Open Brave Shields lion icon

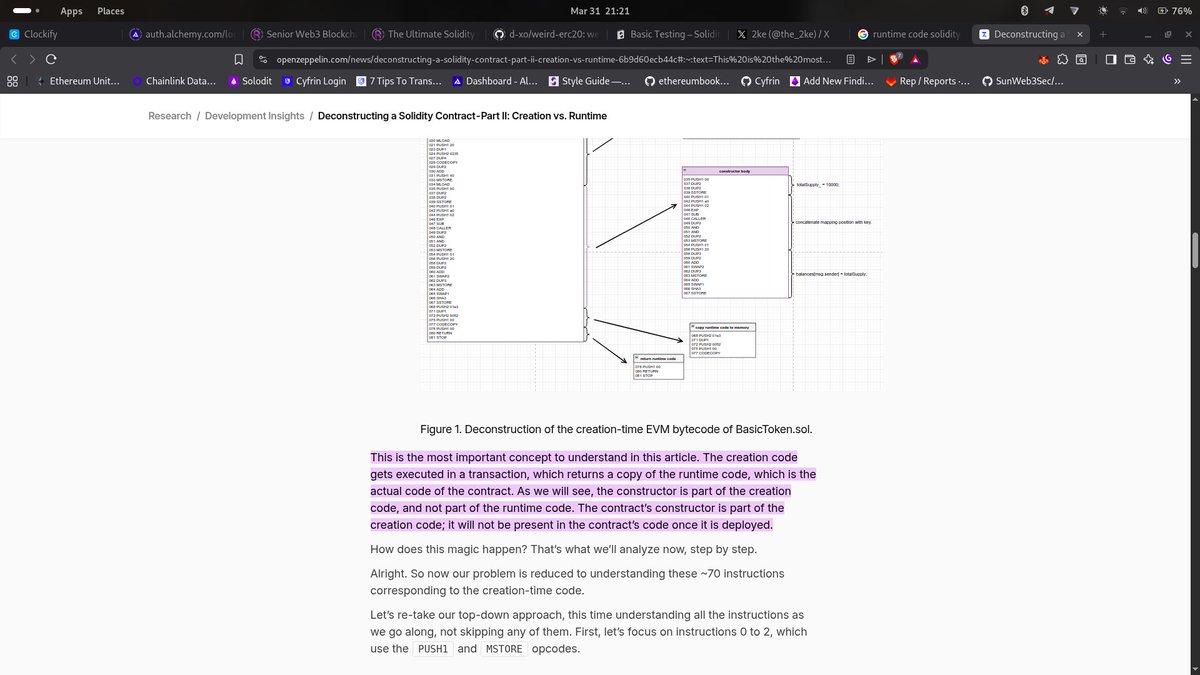(x=893, y=58)
